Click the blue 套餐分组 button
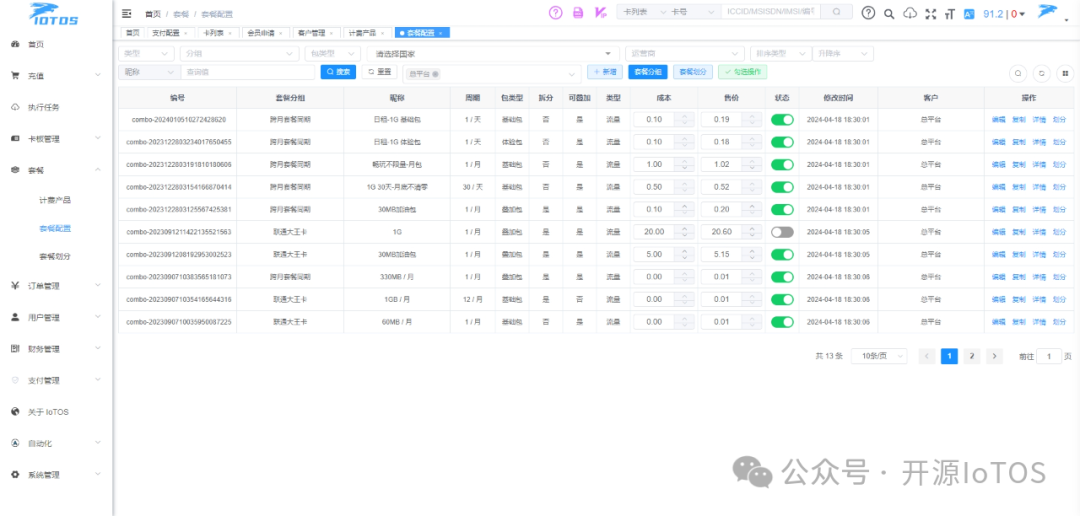The width and height of the screenshot is (1080, 516). [x=647, y=72]
